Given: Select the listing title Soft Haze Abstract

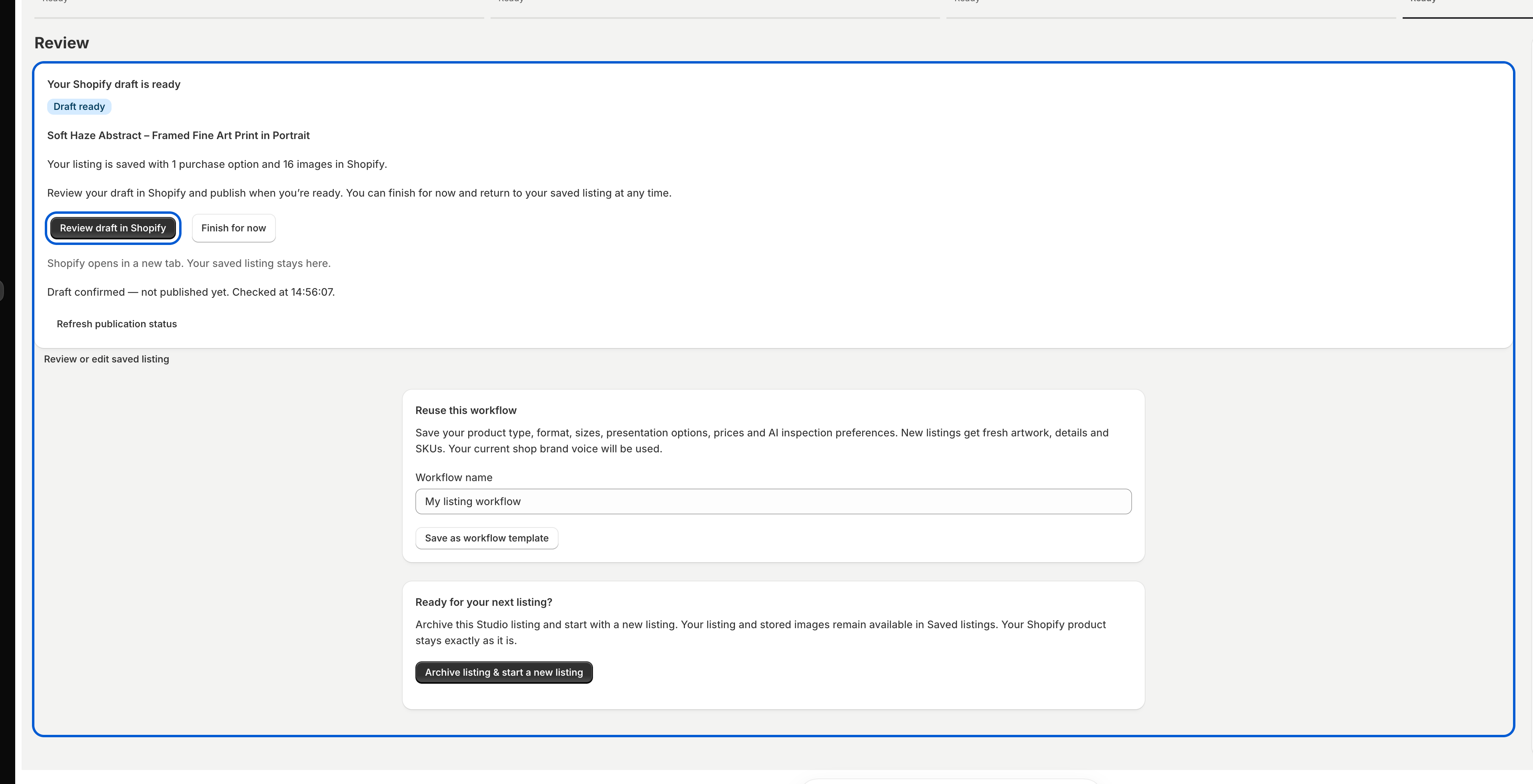Looking at the screenshot, I should 179,135.
